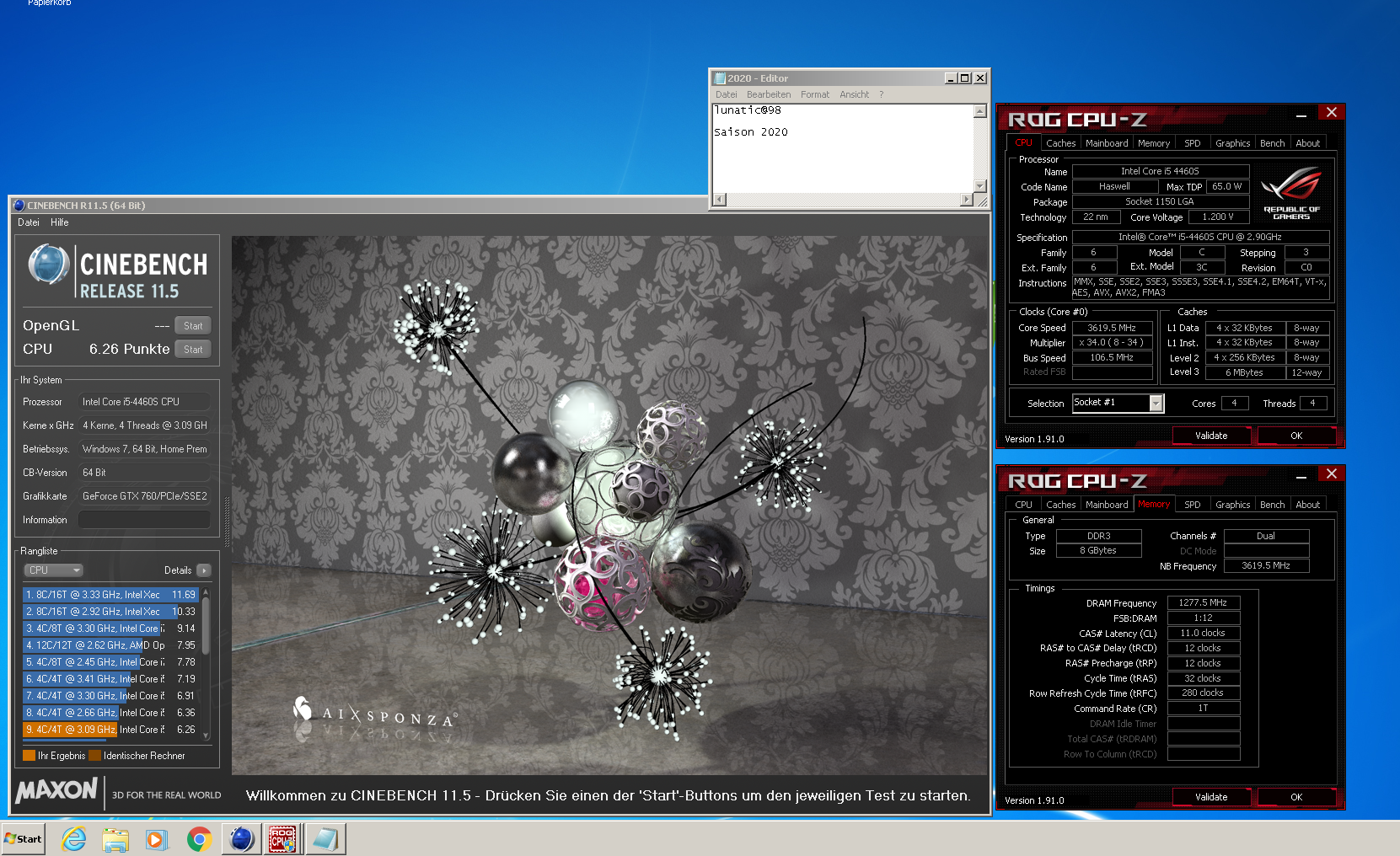Click OK in the lower CPU-Z window
This screenshot has height=856, width=1400.
[x=1296, y=797]
